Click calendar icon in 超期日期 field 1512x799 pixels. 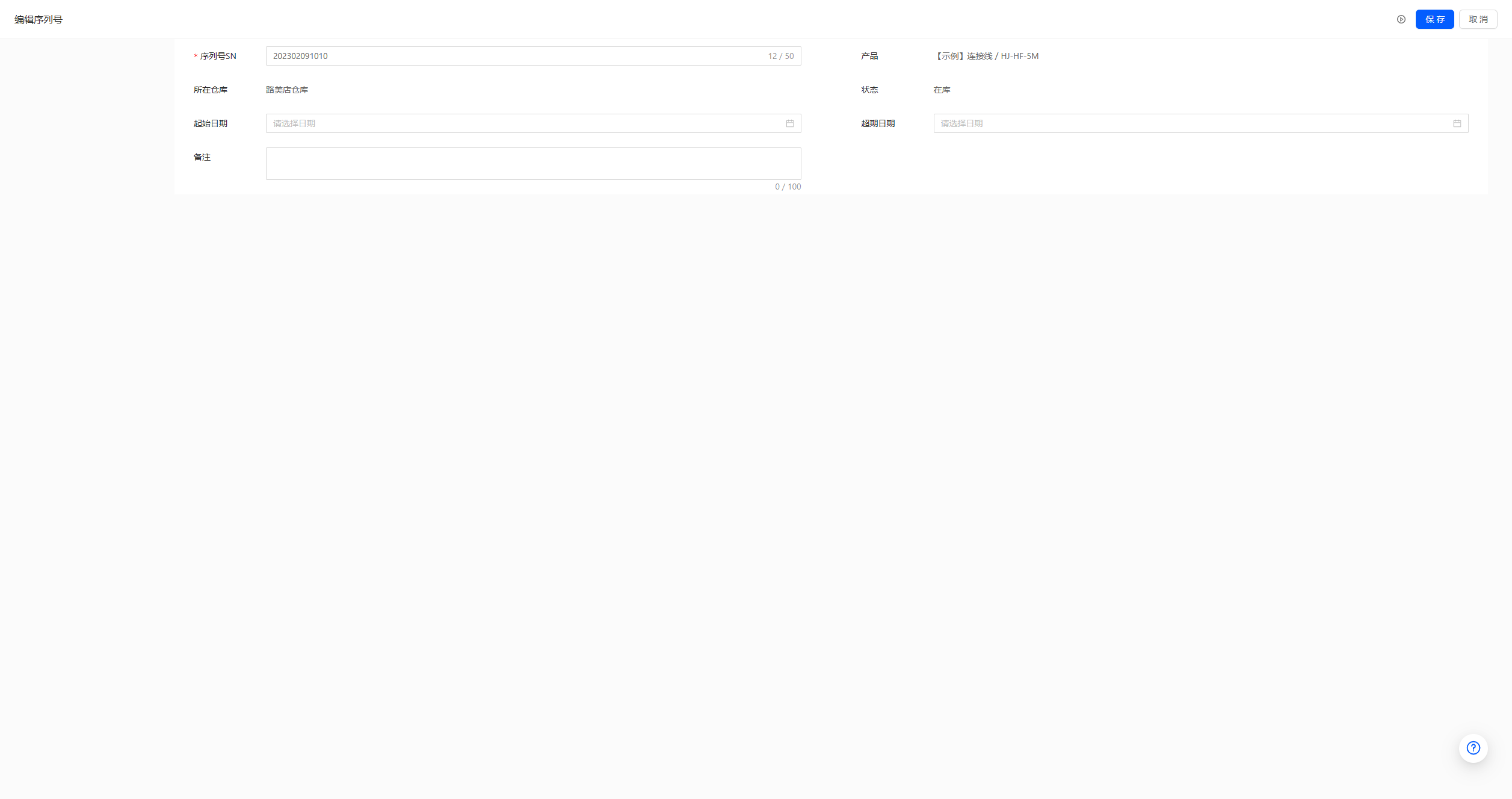pos(1457,123)
